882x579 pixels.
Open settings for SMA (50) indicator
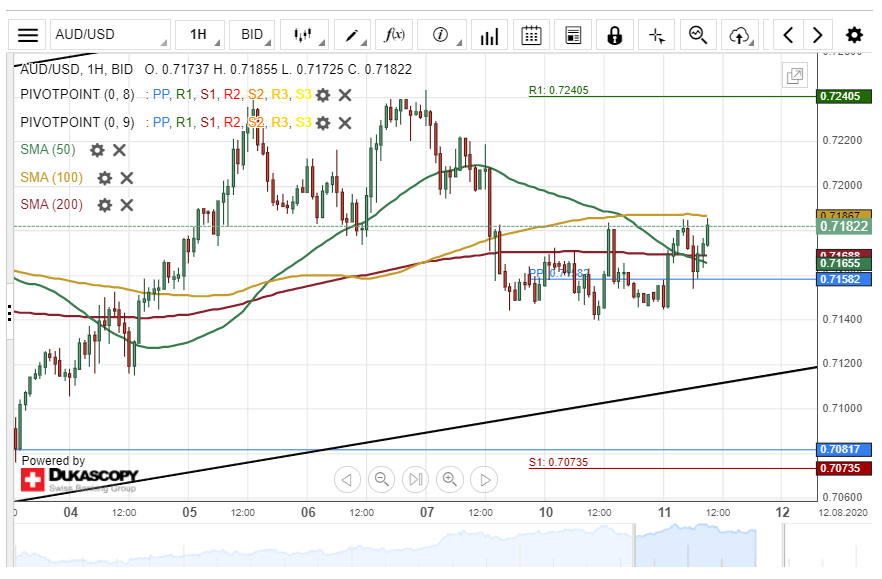[x=97, y=150]
